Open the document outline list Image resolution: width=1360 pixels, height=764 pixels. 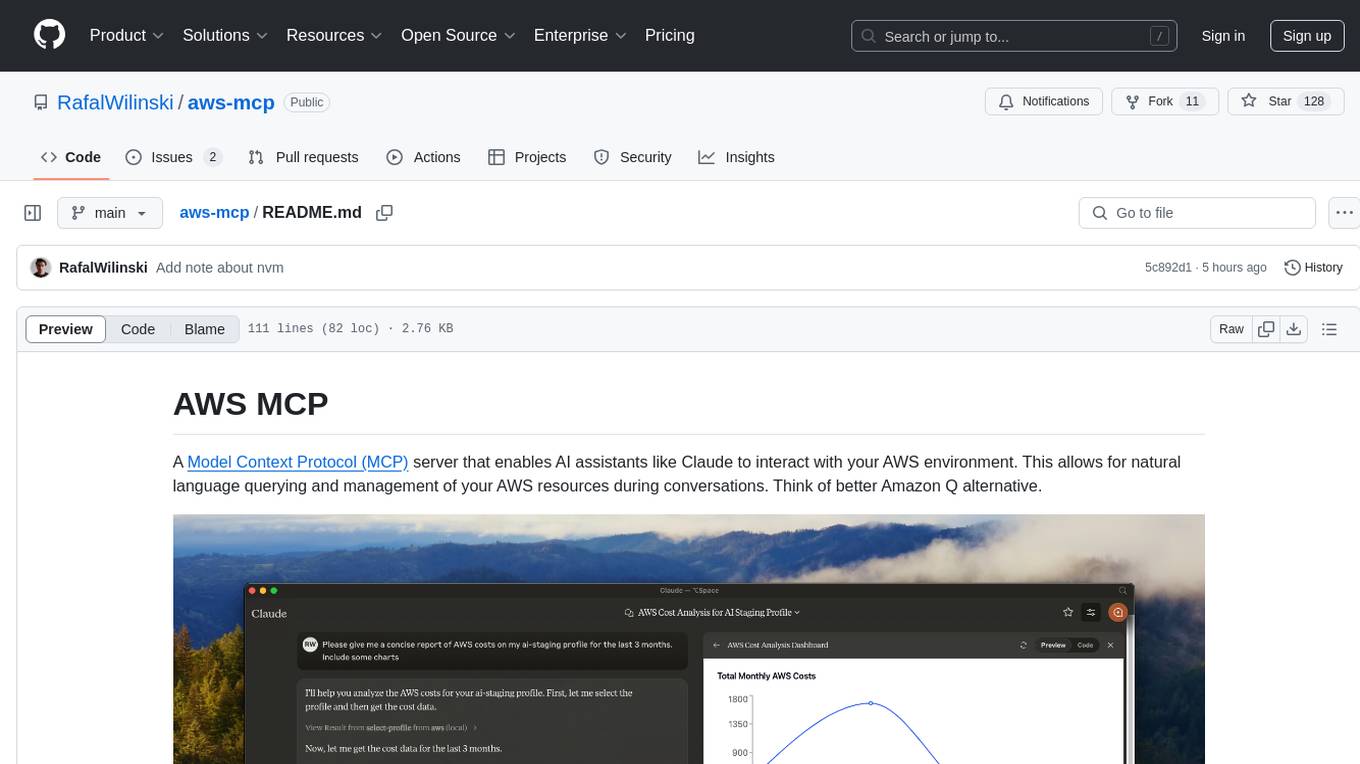coord(1329,329)
